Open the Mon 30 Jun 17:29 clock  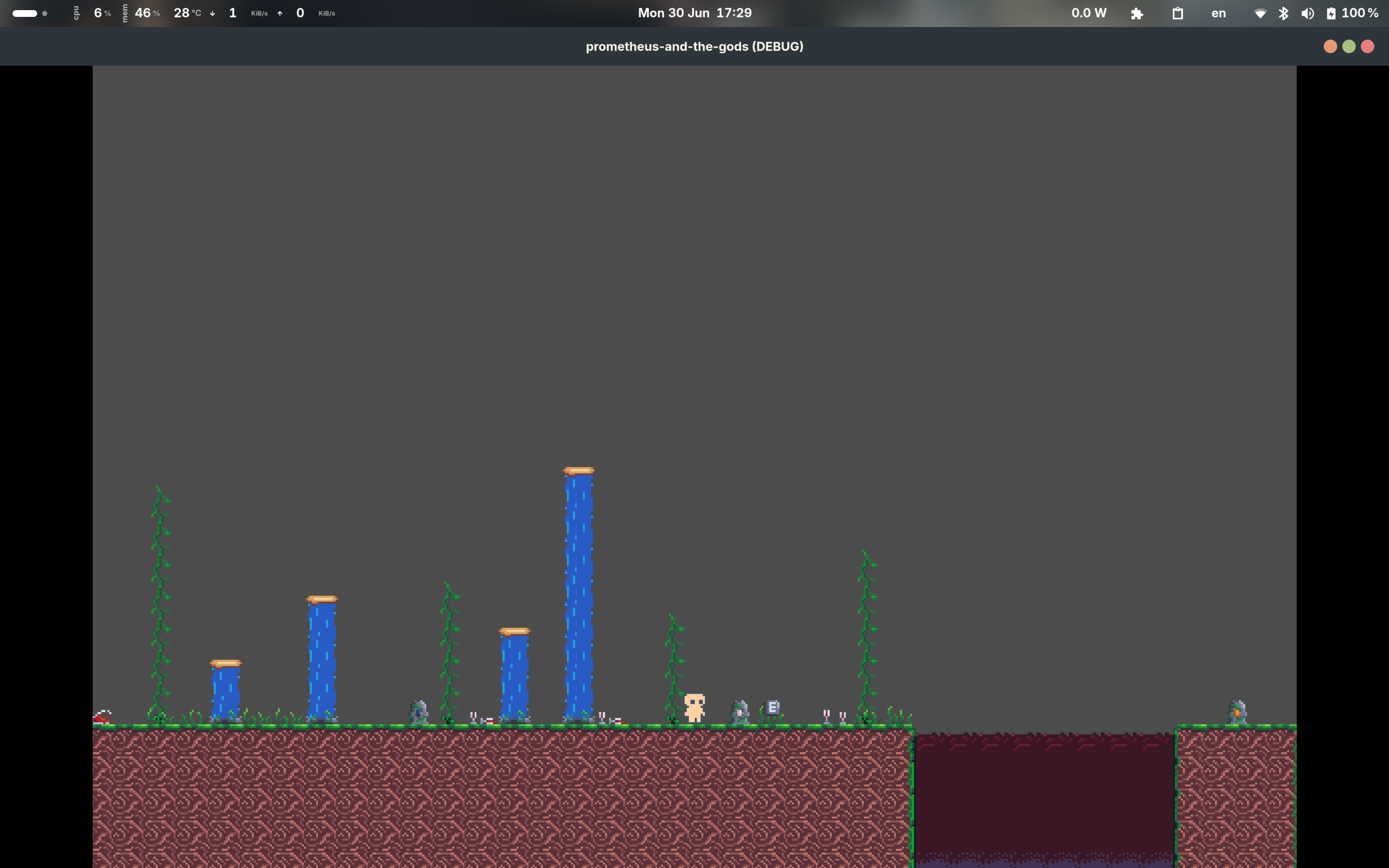[695, 13]
